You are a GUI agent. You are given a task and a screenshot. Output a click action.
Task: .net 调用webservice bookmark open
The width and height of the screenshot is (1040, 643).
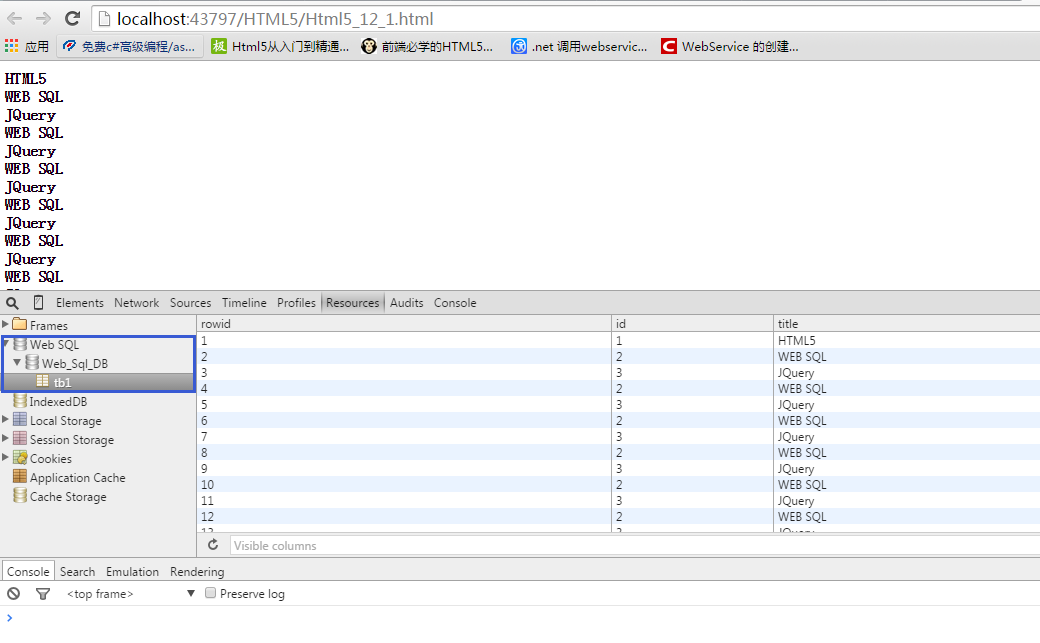(x=579, y=46)
